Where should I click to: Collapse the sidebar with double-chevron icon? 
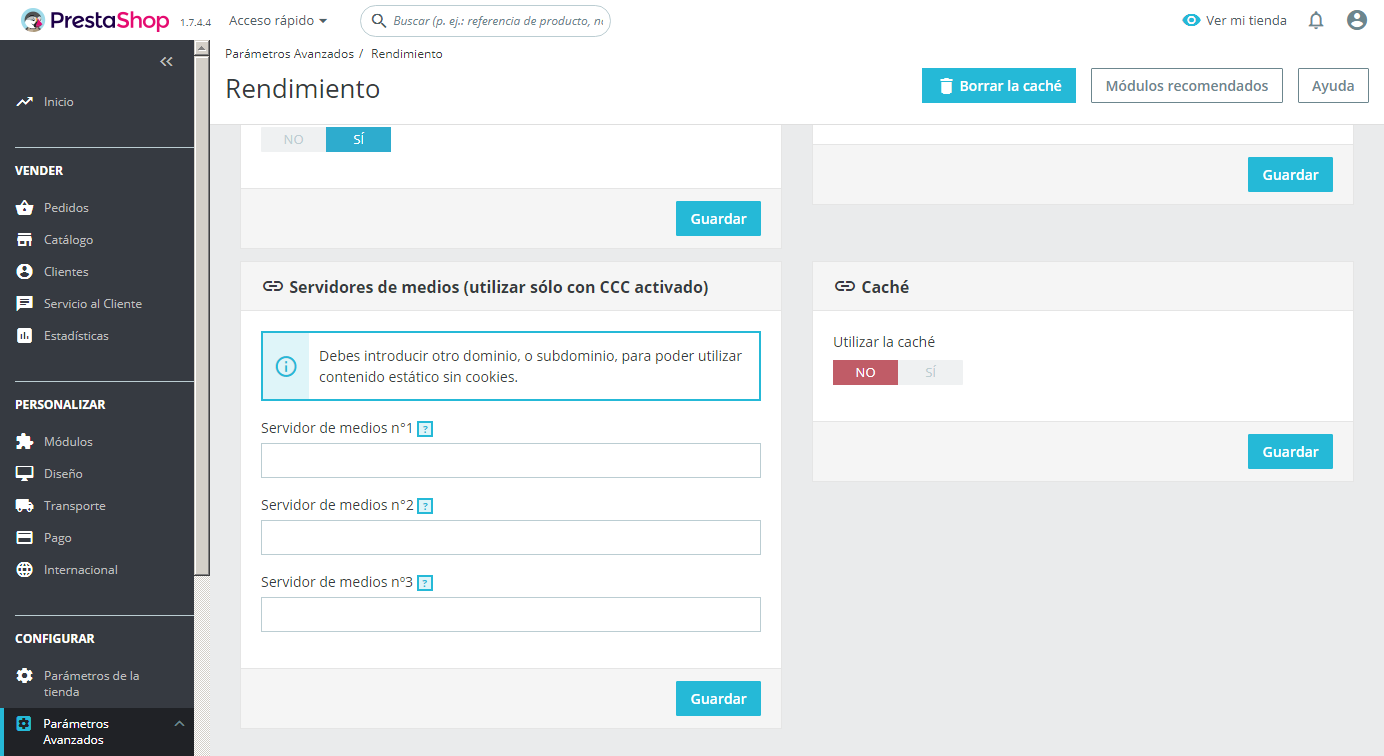coord(166,61)
